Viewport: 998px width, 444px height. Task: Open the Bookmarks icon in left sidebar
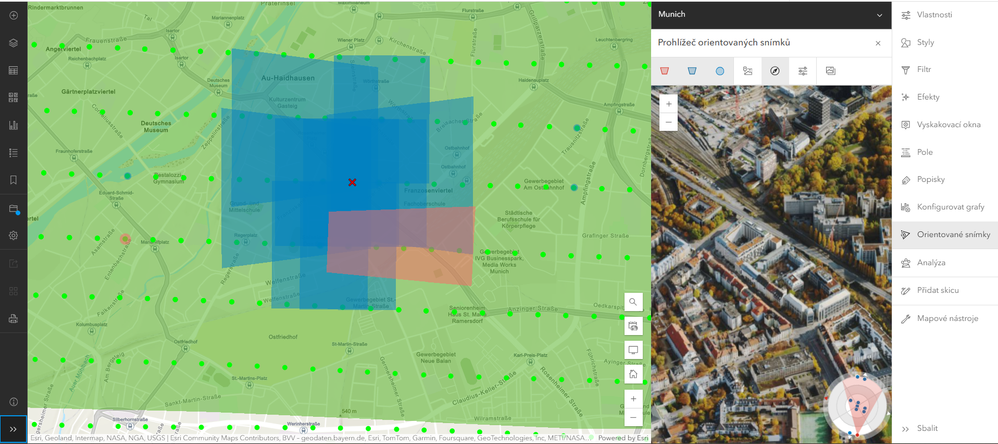(x=13, y=180)
